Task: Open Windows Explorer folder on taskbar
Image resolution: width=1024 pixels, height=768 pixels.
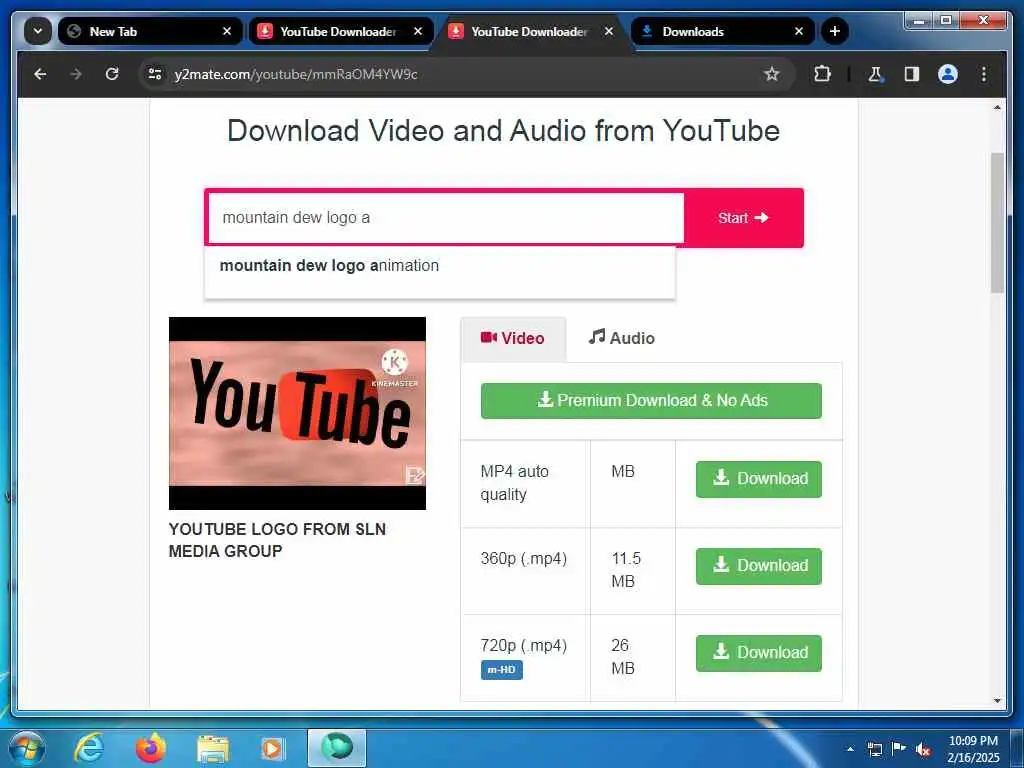Action: pyautogui.click(x=213, y=749)
